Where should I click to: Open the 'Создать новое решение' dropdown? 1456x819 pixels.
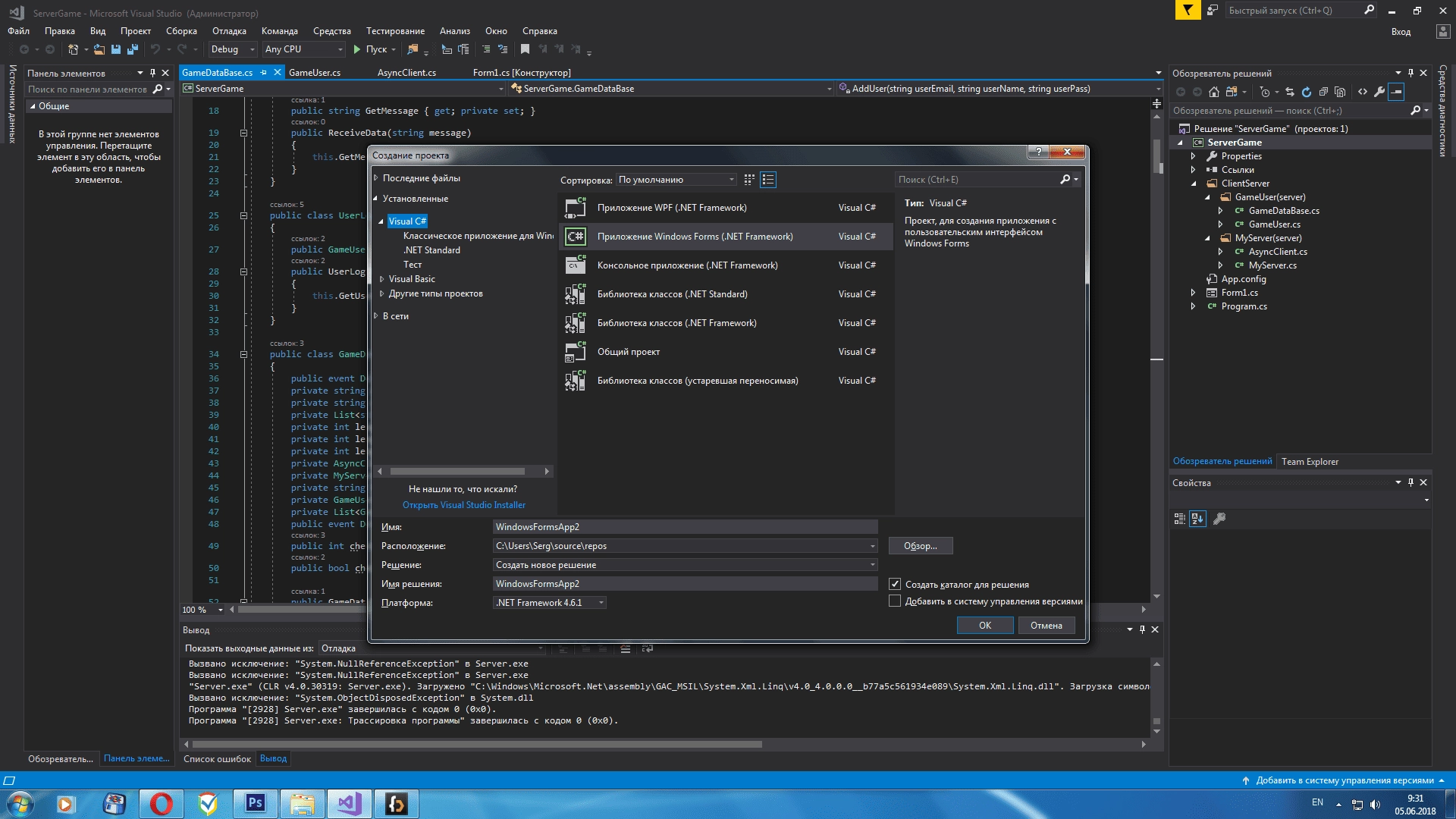686,565
